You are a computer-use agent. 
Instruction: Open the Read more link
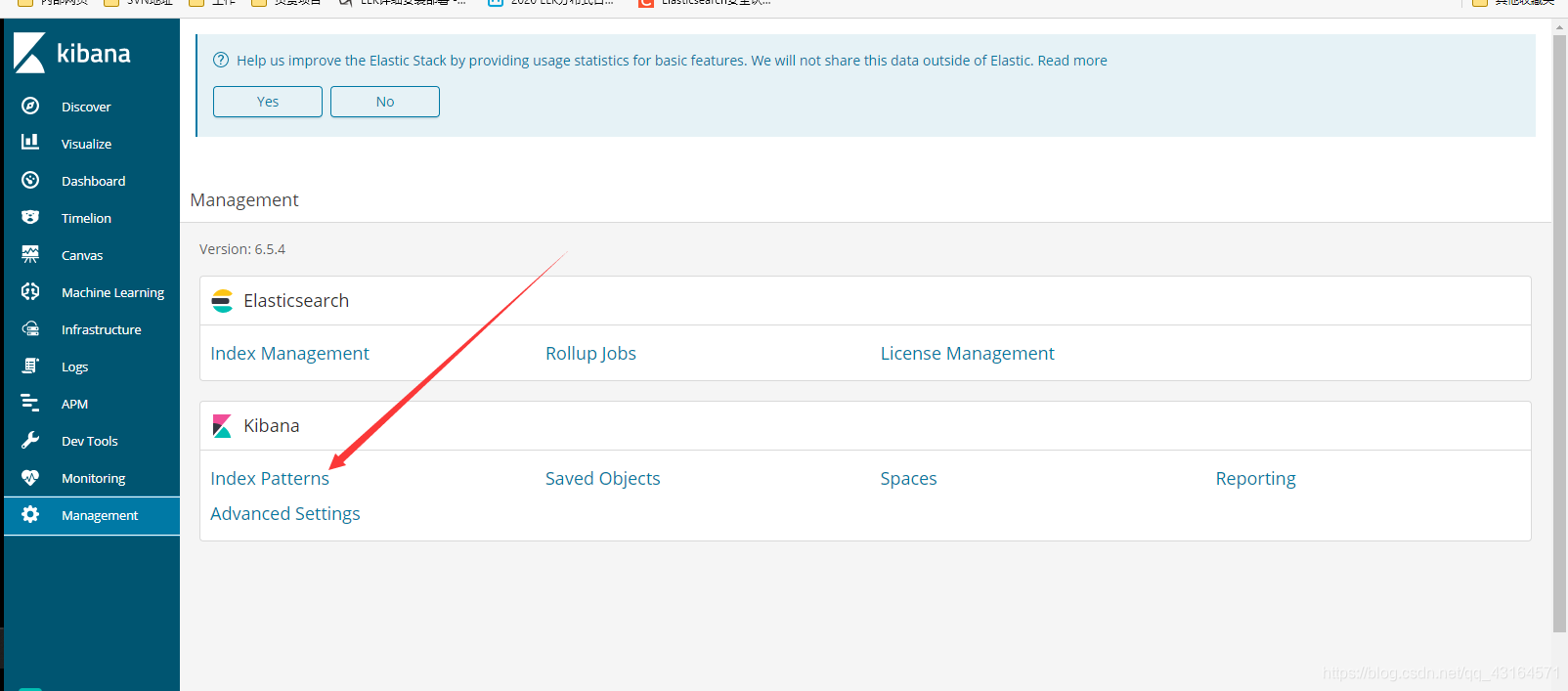(1072, 61)
